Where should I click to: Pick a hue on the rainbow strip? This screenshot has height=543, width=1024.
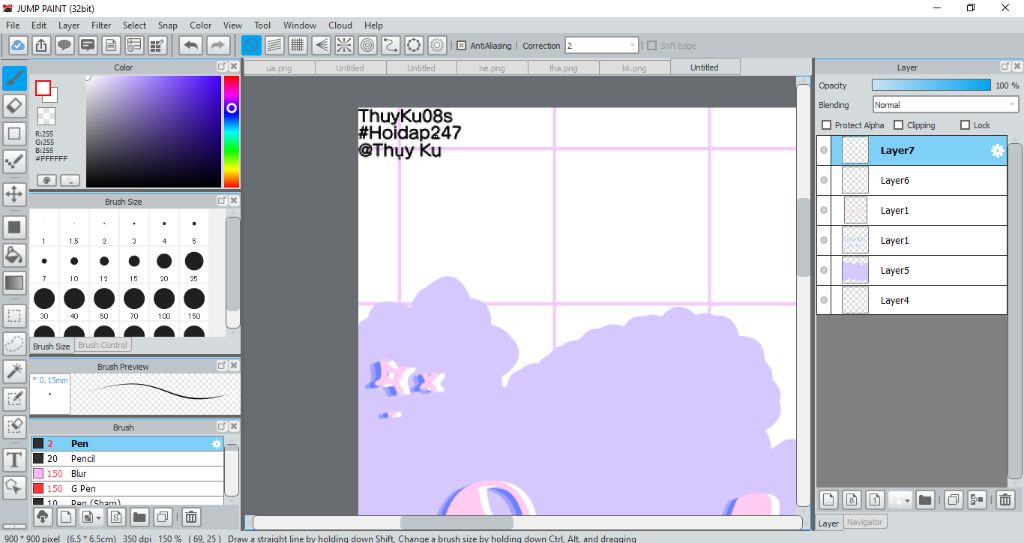click(x=231, y=132)
